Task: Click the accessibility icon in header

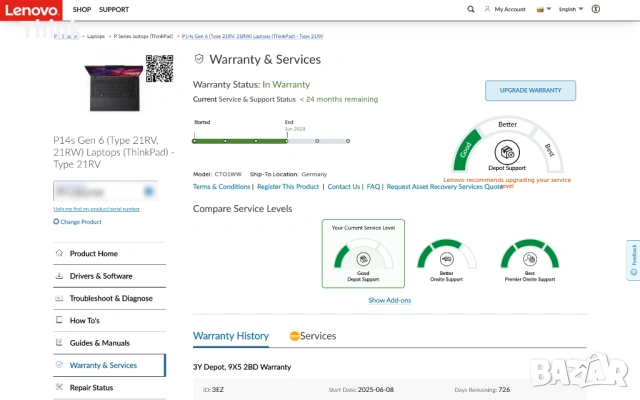Action: tap(596, 9)
